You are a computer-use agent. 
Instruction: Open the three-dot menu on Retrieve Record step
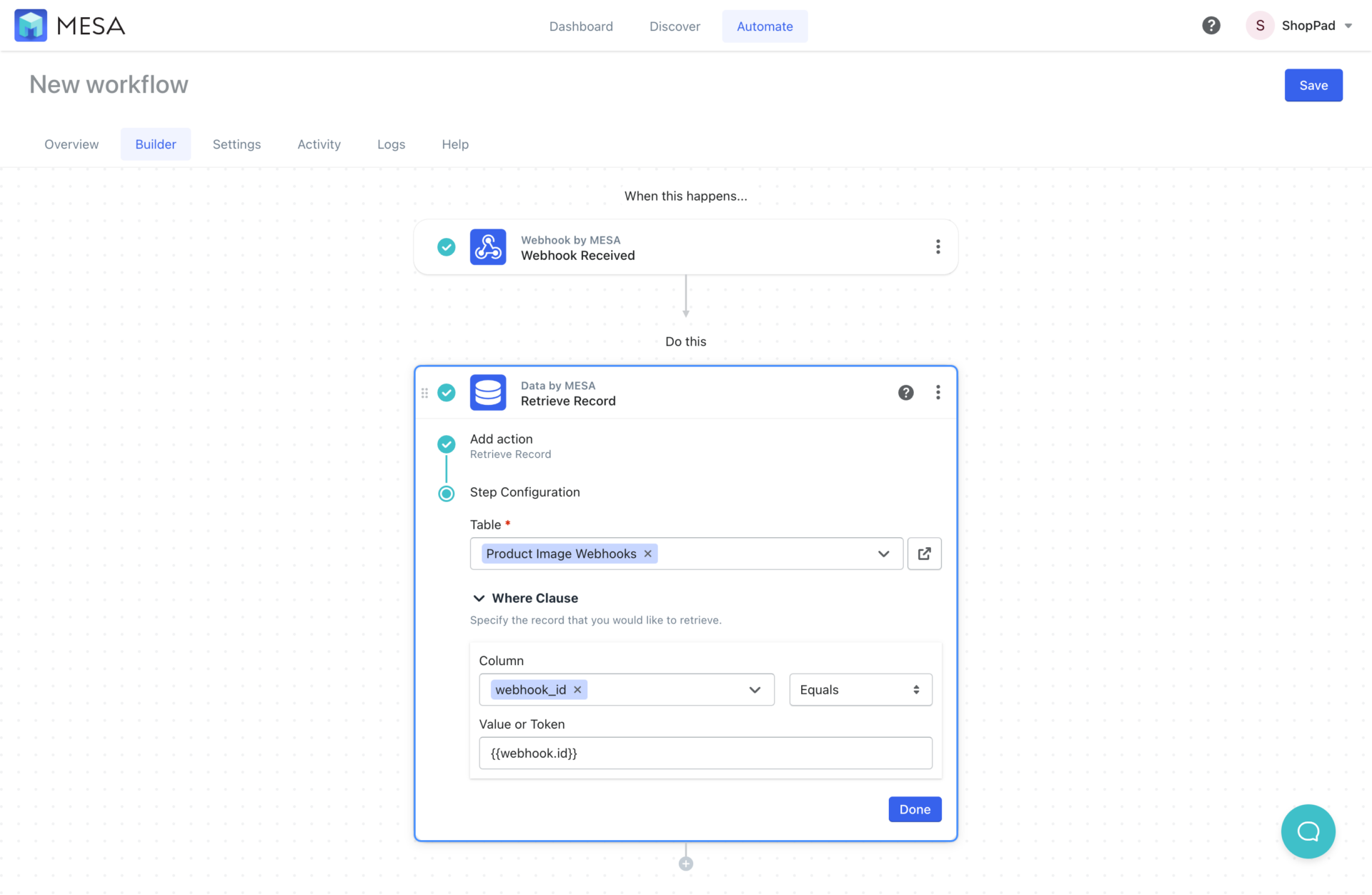(x=938, y=392)
